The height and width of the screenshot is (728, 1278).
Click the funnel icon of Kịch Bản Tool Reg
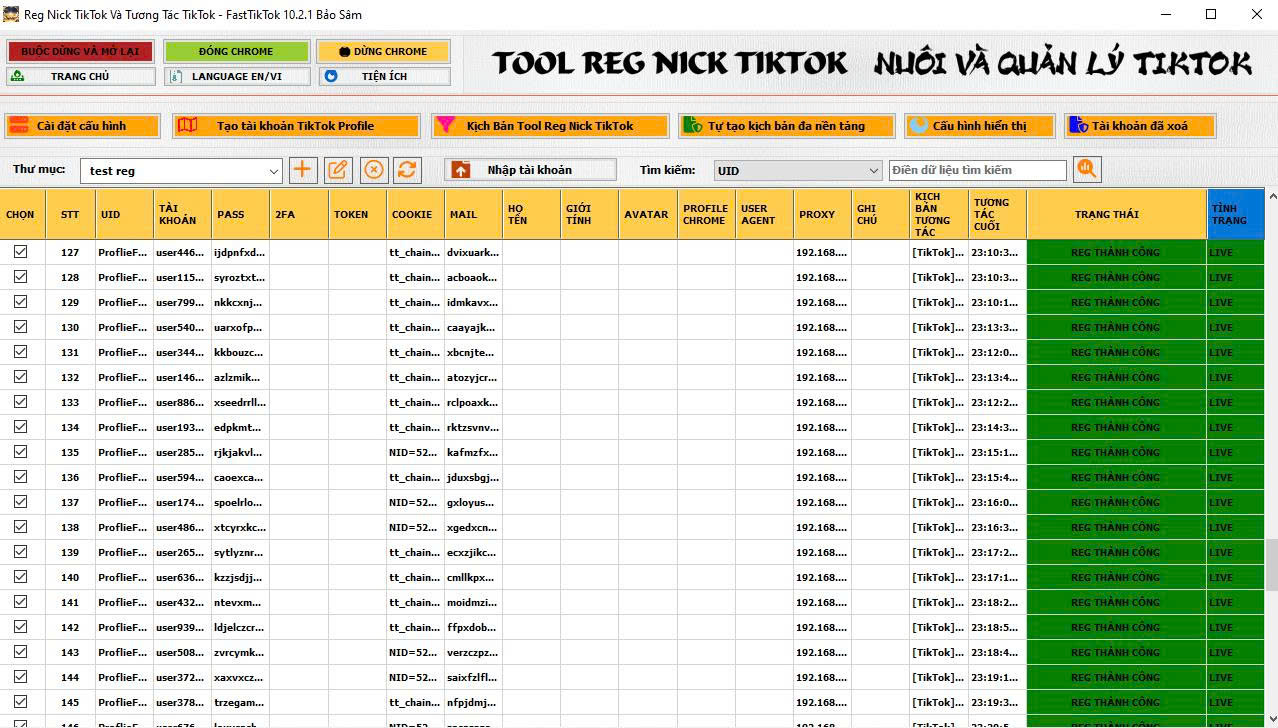click(445, 126)
